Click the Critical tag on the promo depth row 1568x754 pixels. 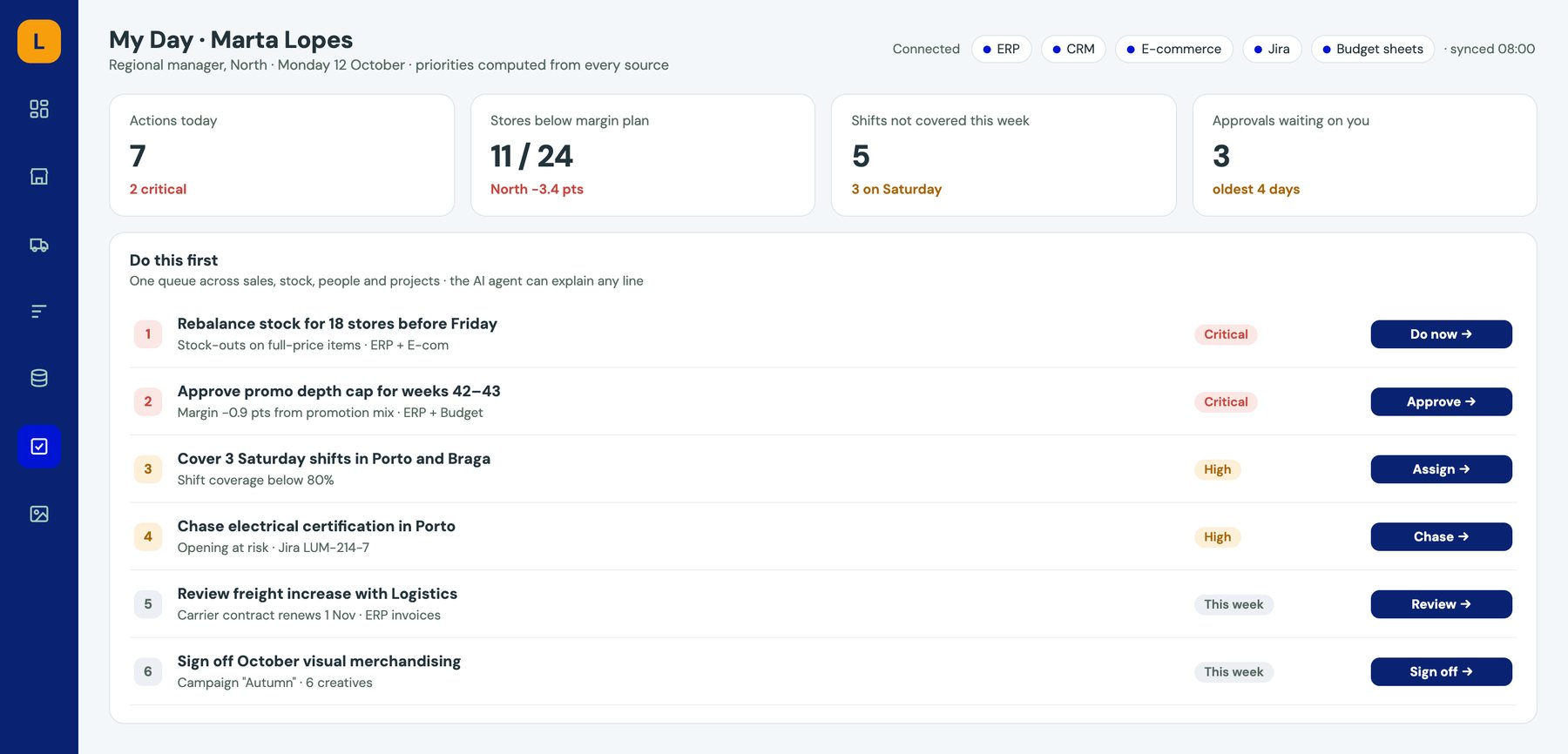(1226, 401)
